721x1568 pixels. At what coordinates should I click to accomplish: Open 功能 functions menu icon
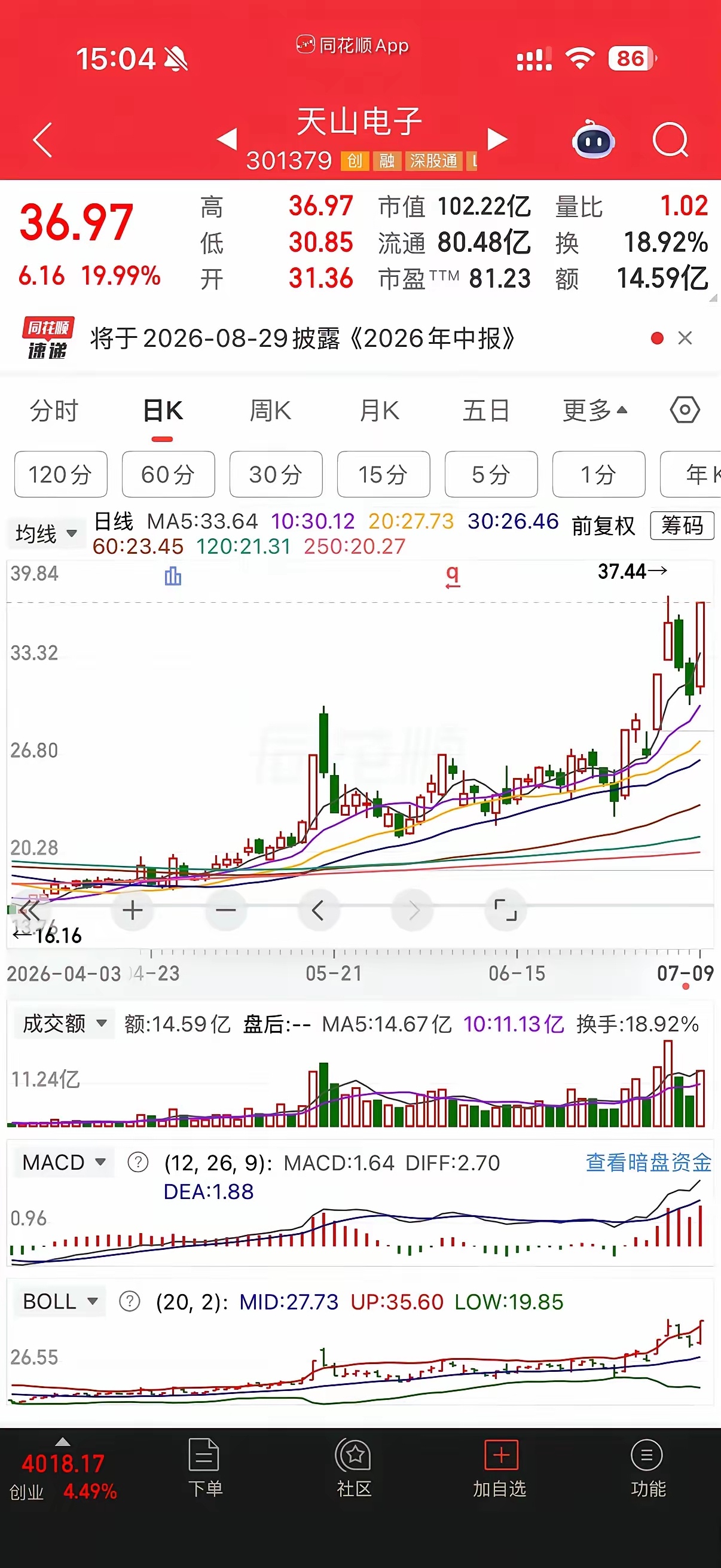[647, 1468]
